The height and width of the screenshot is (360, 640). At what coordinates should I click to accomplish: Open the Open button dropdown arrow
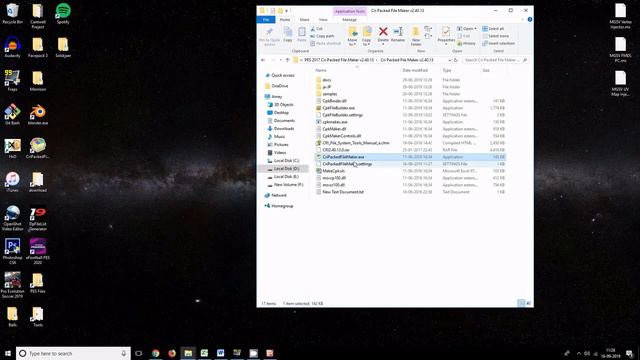[476, 29]
